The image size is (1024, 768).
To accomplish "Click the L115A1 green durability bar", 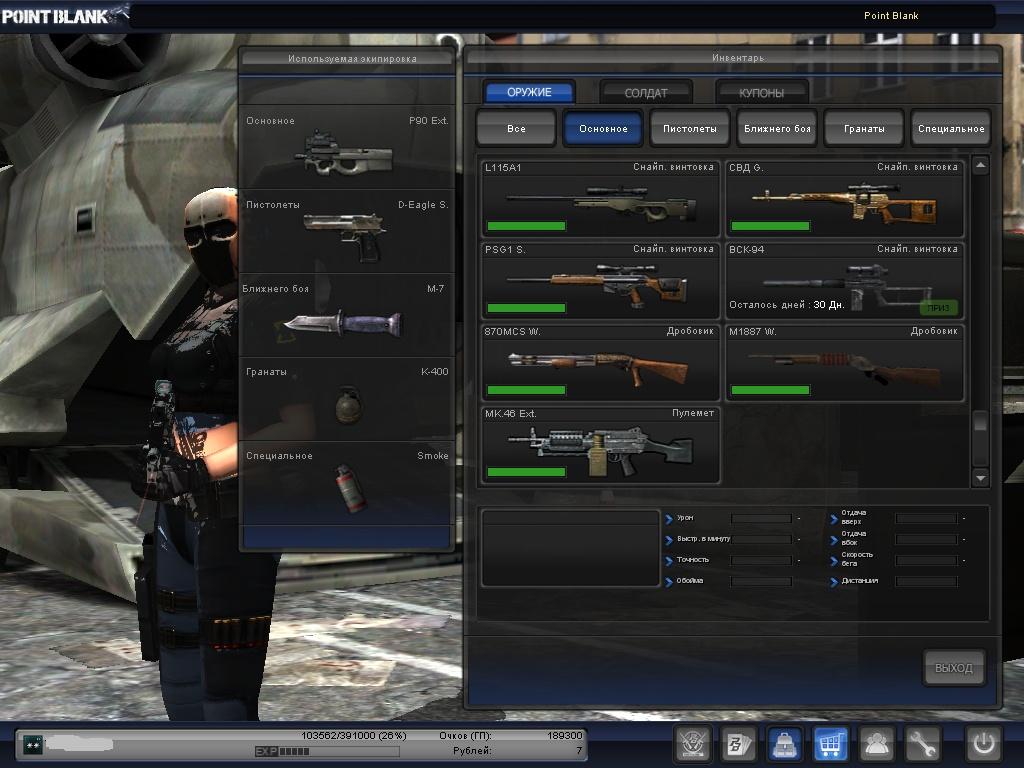I will (526, 226).
